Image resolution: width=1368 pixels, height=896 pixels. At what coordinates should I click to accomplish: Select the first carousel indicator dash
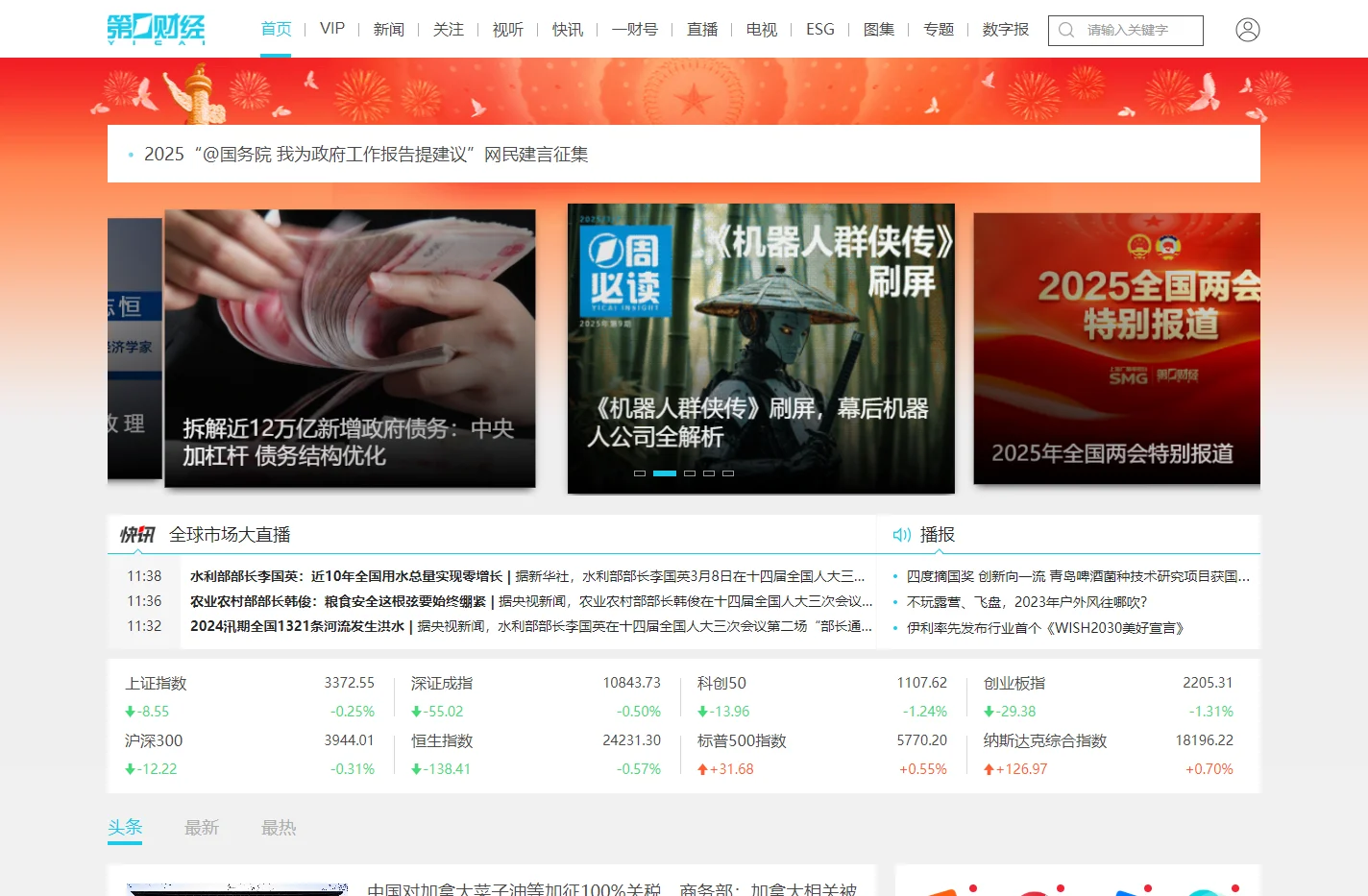pyautogui.click(x=640, y=473)
